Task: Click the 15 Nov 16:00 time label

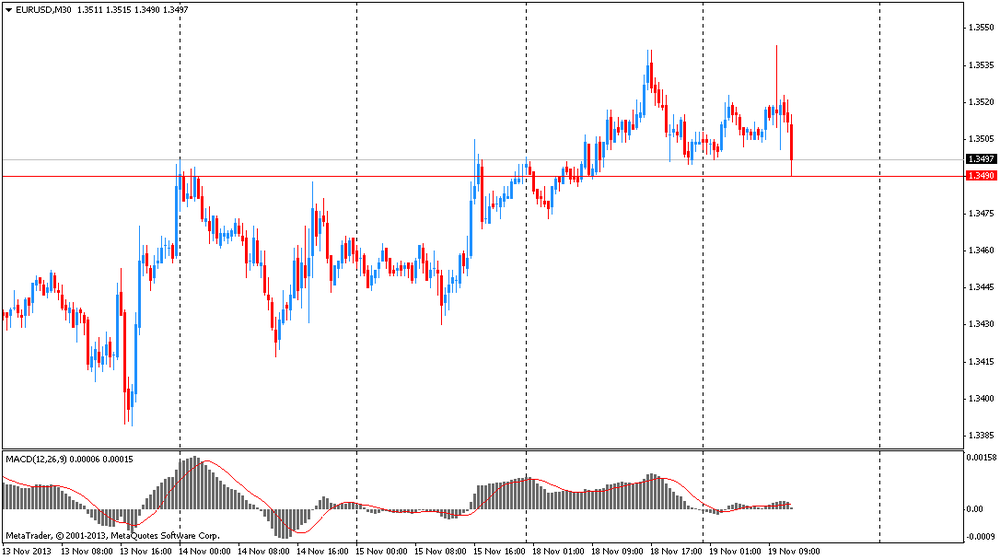Action: (500, 550)
